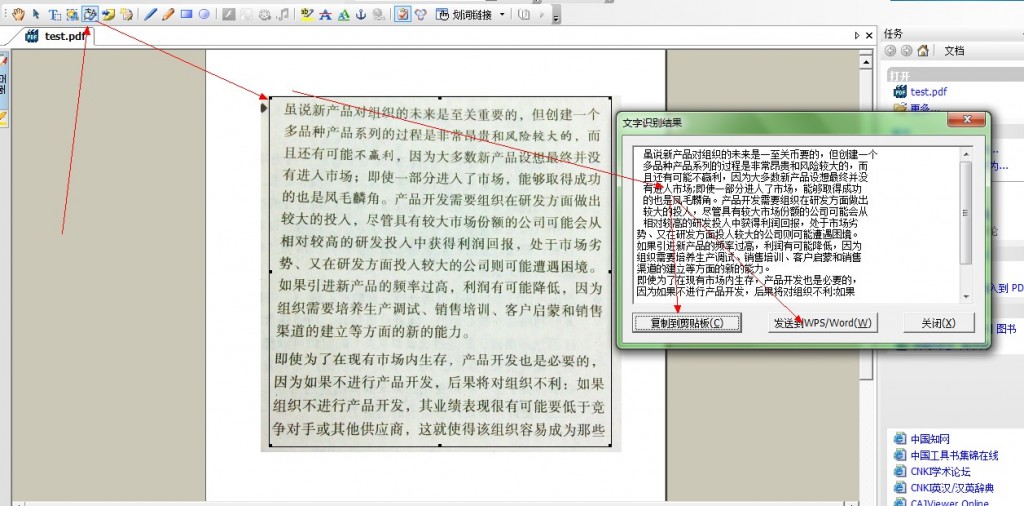Open the CNKI英汉/汉英辞典 link
This screenshot has width=1024, height=506.
[x=952, y=488]
